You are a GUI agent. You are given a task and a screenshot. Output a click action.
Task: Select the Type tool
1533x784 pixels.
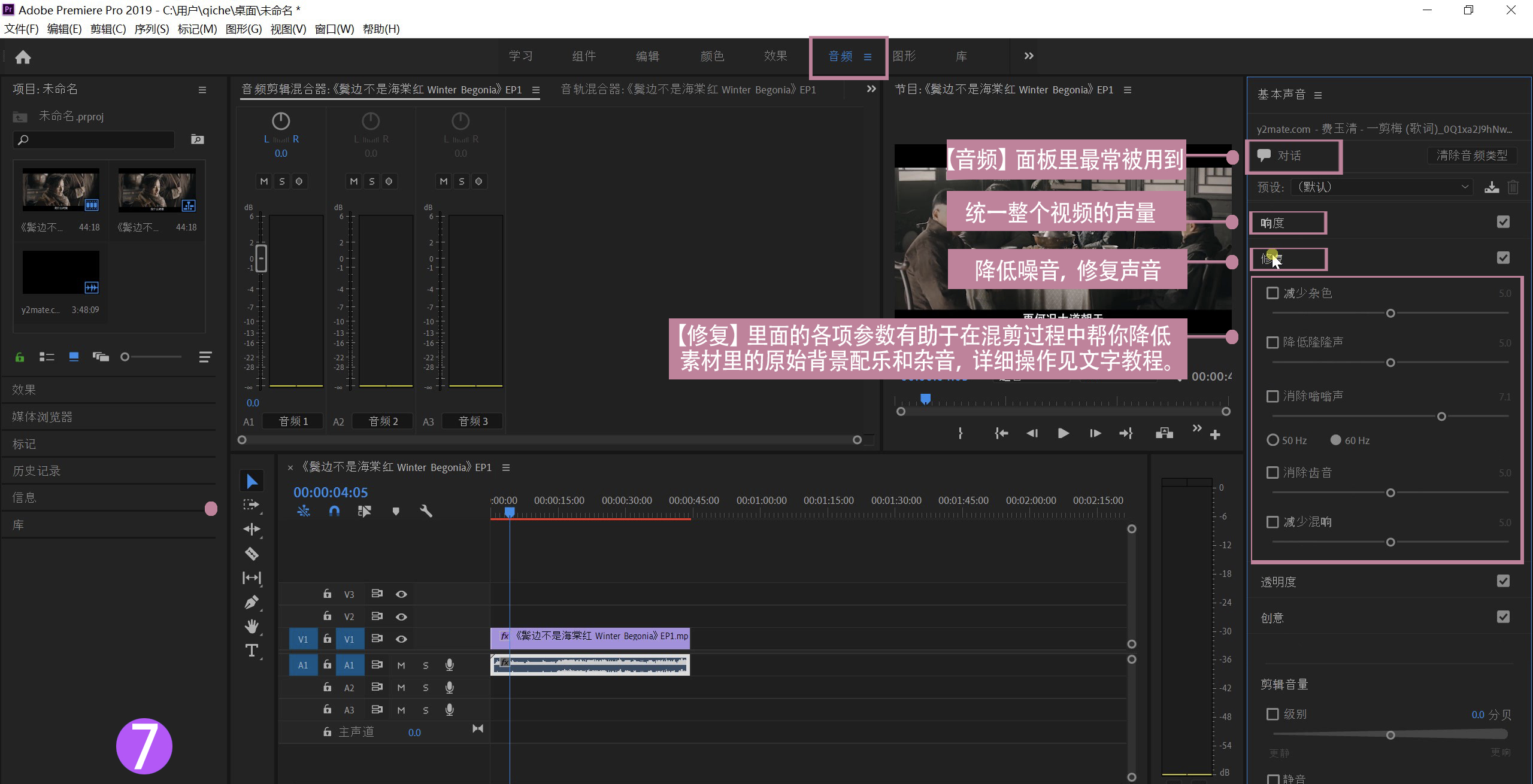click(252, 651)
